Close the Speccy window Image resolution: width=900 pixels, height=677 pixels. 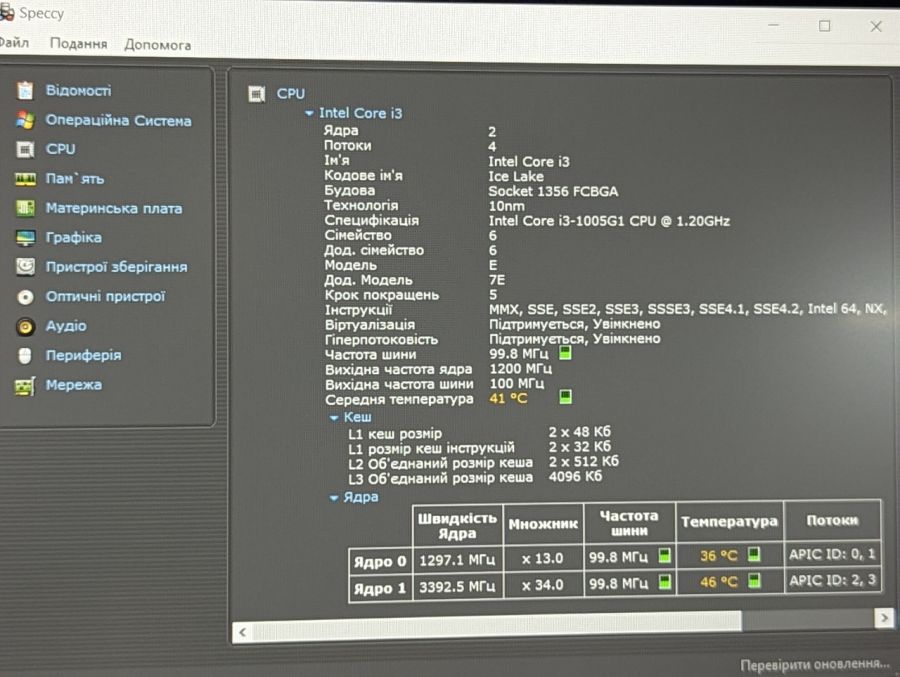pyautogui.click(x=876, y=26)
